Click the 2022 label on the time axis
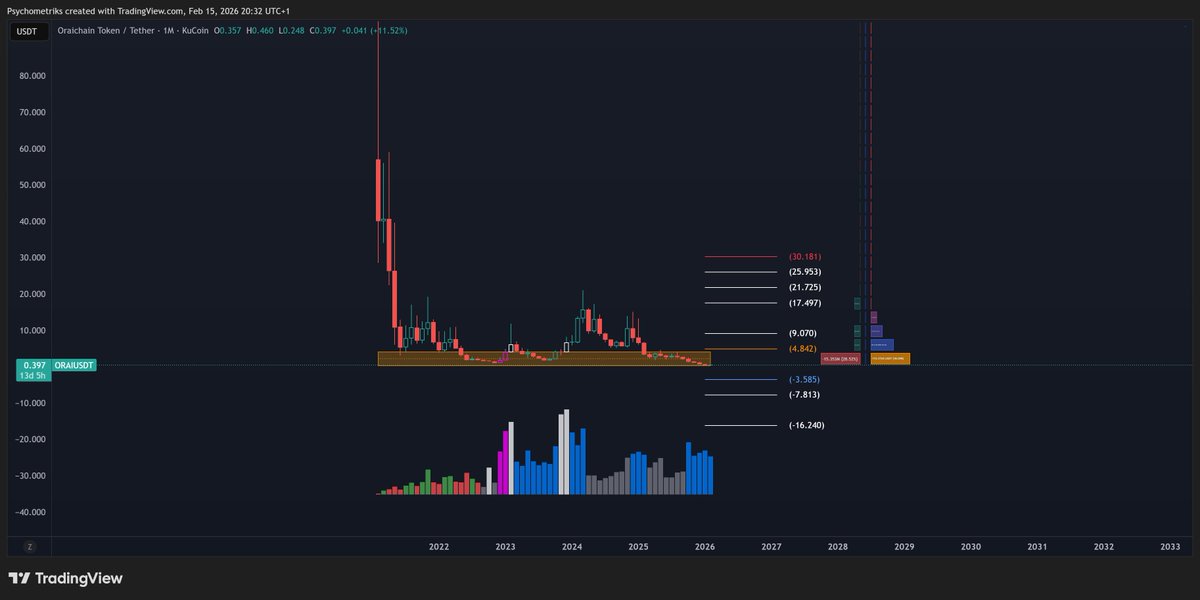This screenshot has width=1200, height=600. point(439,547)
